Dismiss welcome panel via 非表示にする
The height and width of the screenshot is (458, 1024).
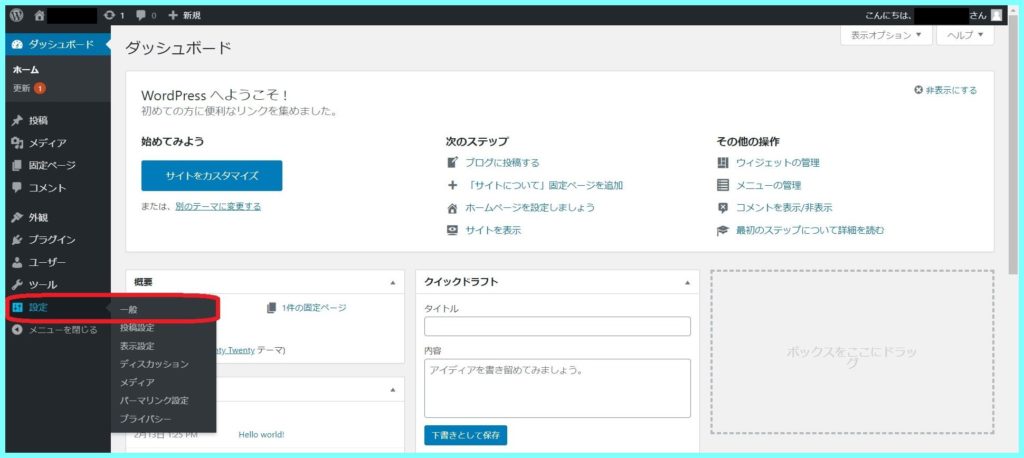(946, 90)
